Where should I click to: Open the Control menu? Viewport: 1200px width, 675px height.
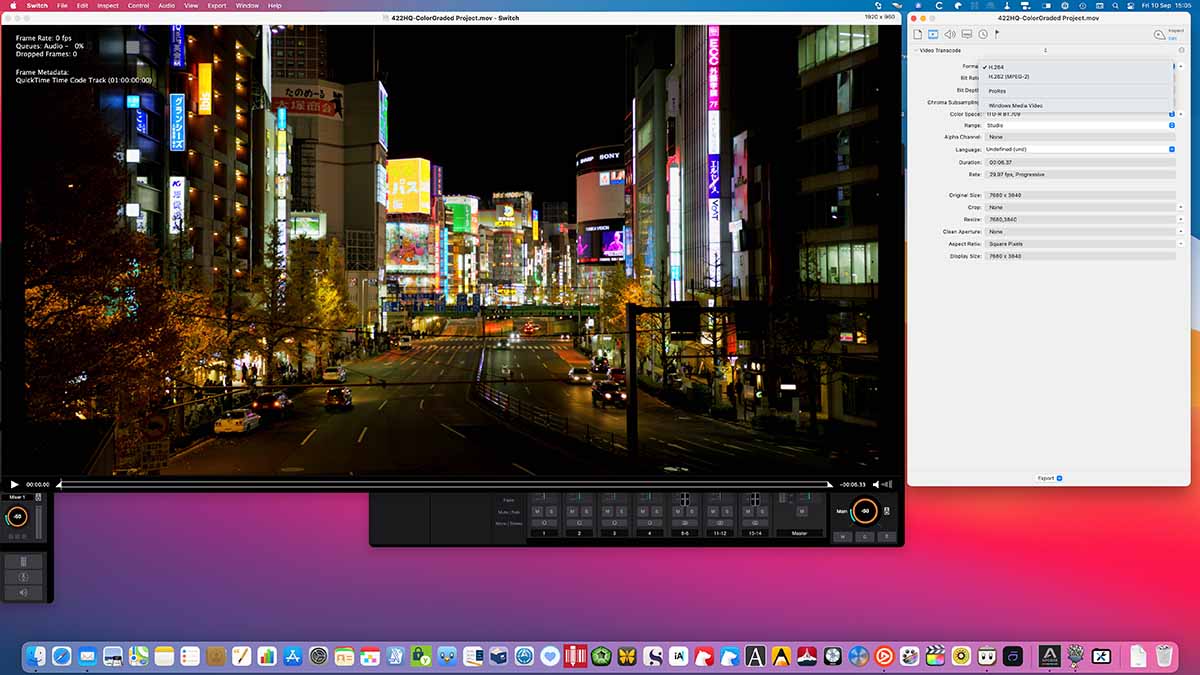coord(138,5)
